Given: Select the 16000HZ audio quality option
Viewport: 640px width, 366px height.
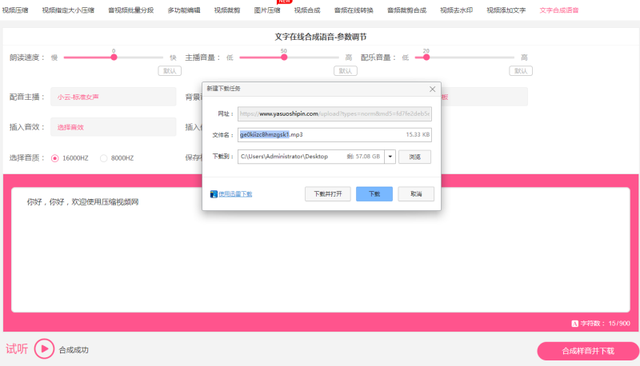Looking at the screenshot, I should click(55, 158).
